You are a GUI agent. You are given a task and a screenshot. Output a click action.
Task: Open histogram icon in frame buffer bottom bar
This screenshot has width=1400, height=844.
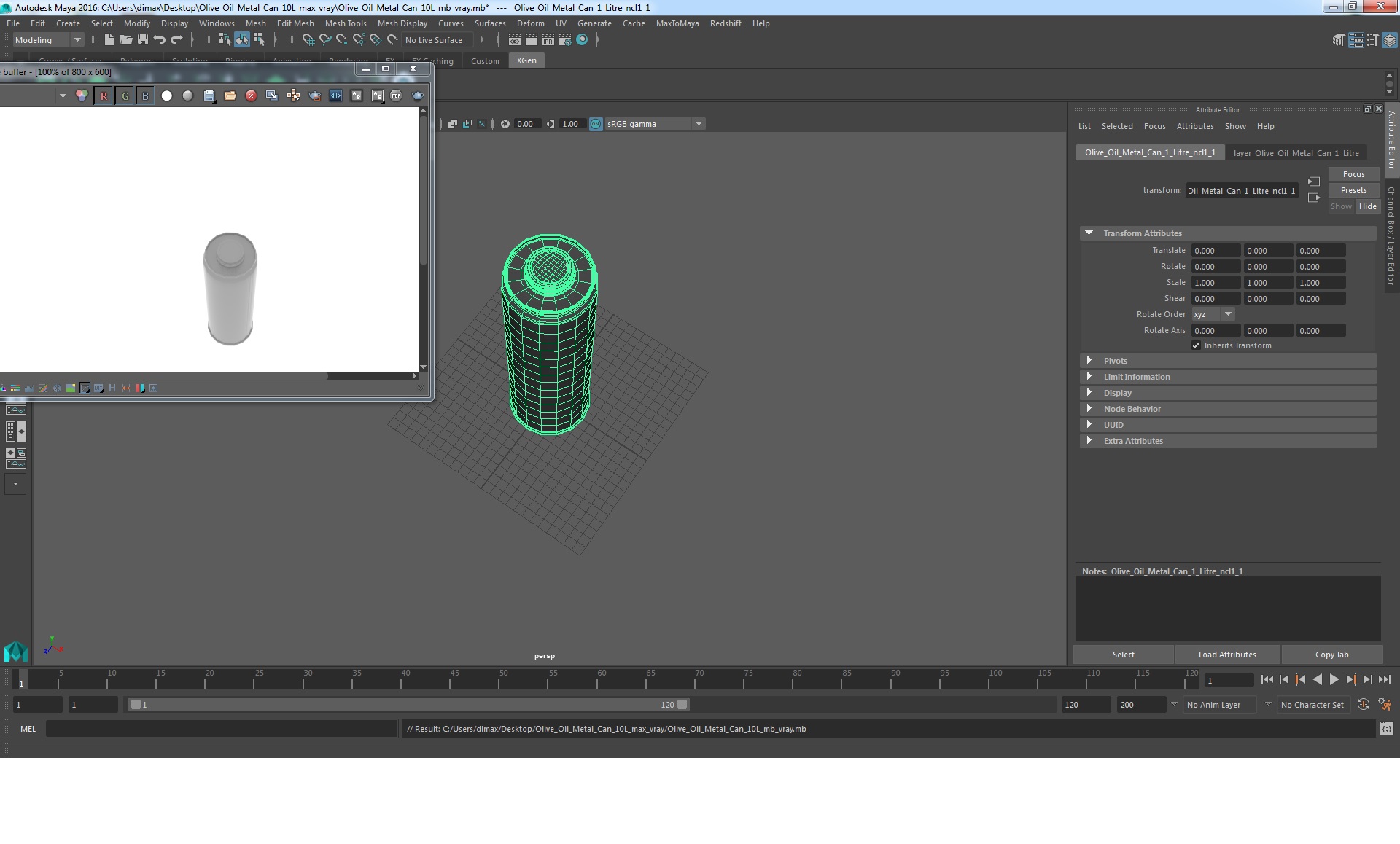pos(29,388)
